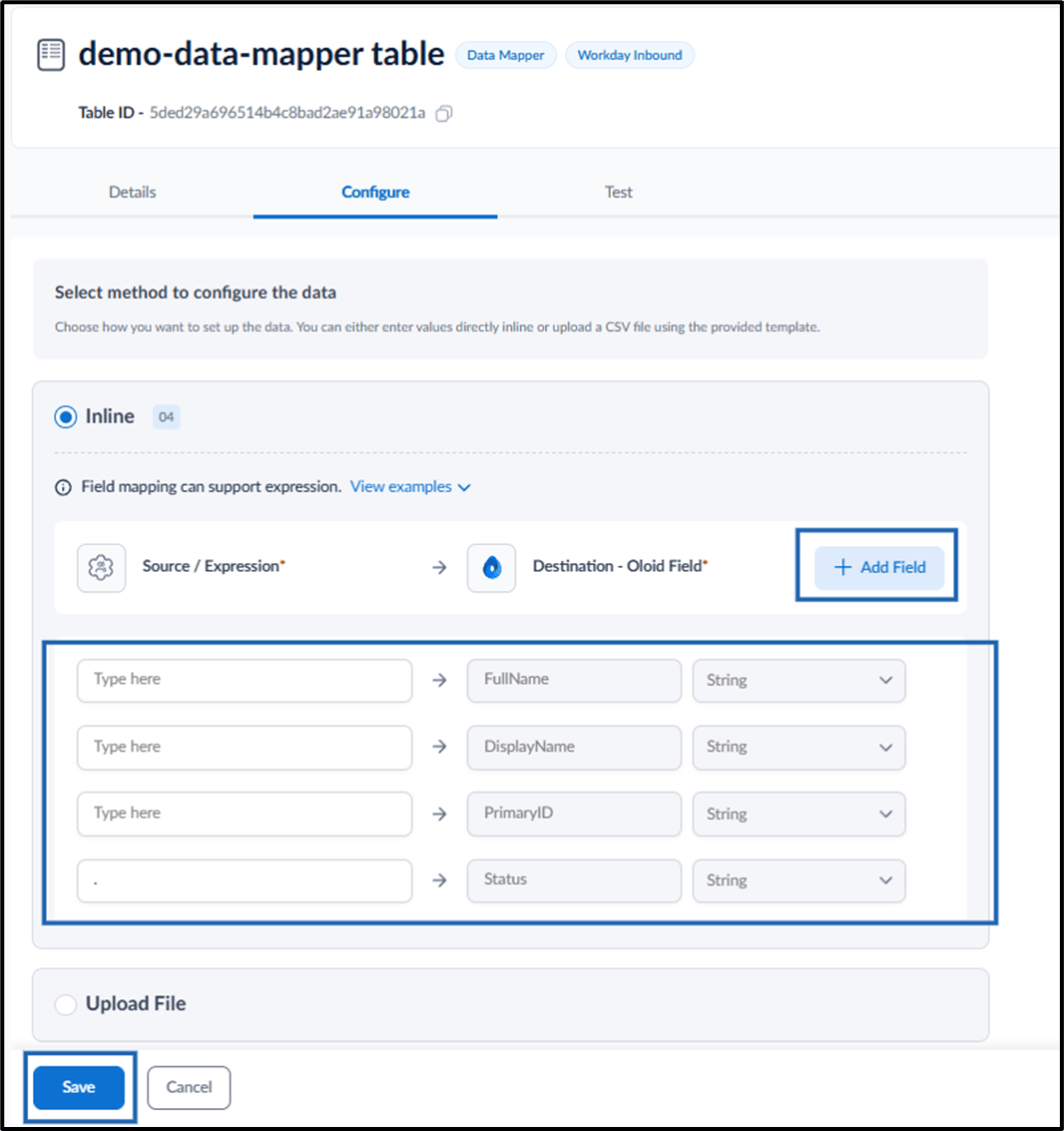The image size is (1064, 1131).
Task: Open the String type dropdown for Status
Action: 798,880
